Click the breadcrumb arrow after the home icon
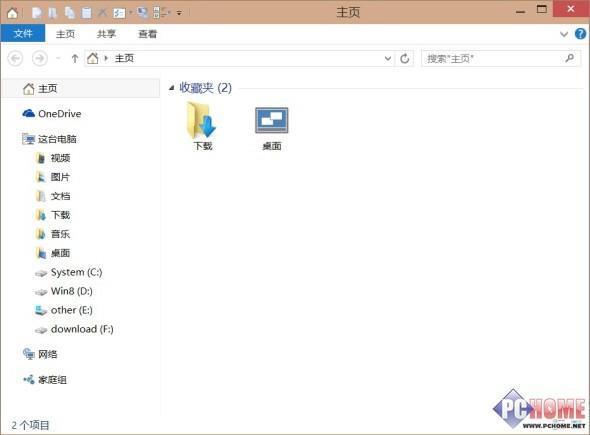This screenshot has width=590, height=435. point(106,58)
